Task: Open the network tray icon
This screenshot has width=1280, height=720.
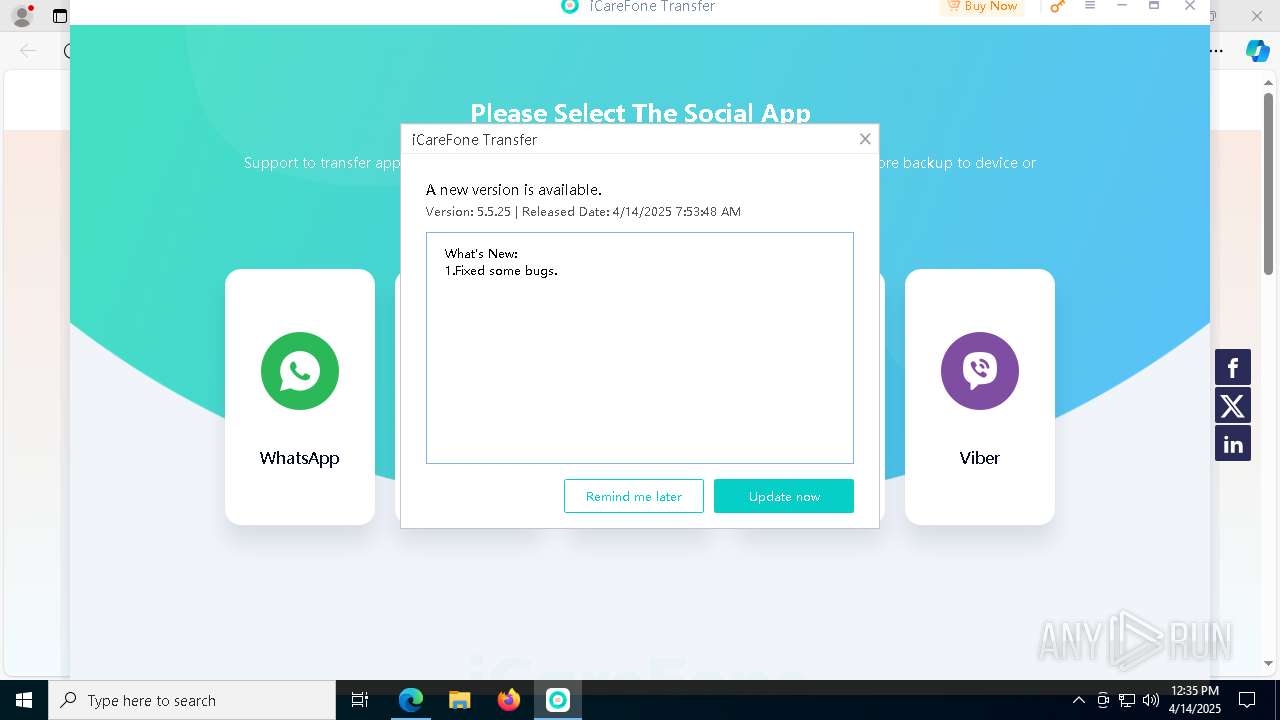Action: tap(1127, 700)
